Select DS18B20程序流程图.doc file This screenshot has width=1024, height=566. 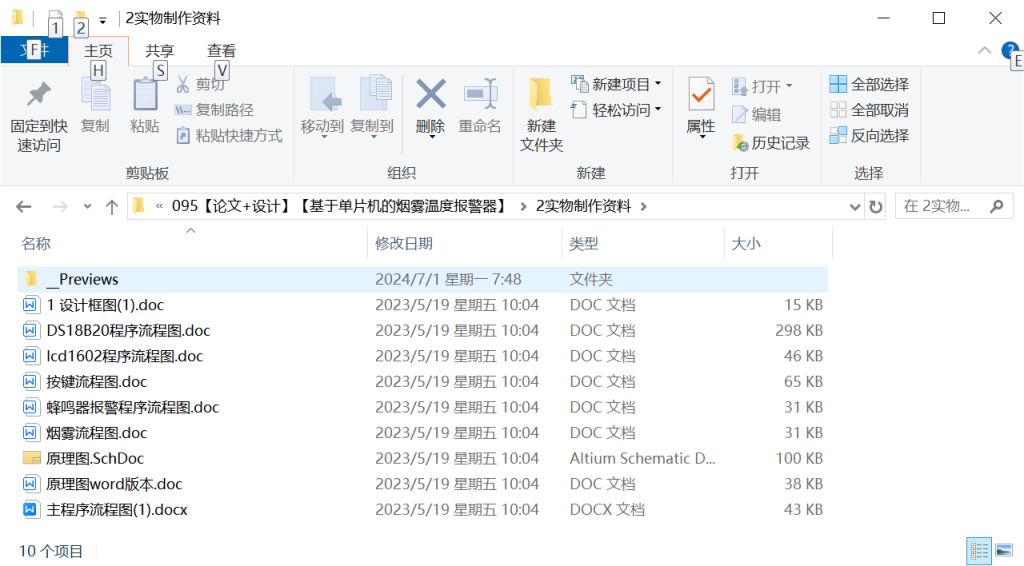coord(423,330)
